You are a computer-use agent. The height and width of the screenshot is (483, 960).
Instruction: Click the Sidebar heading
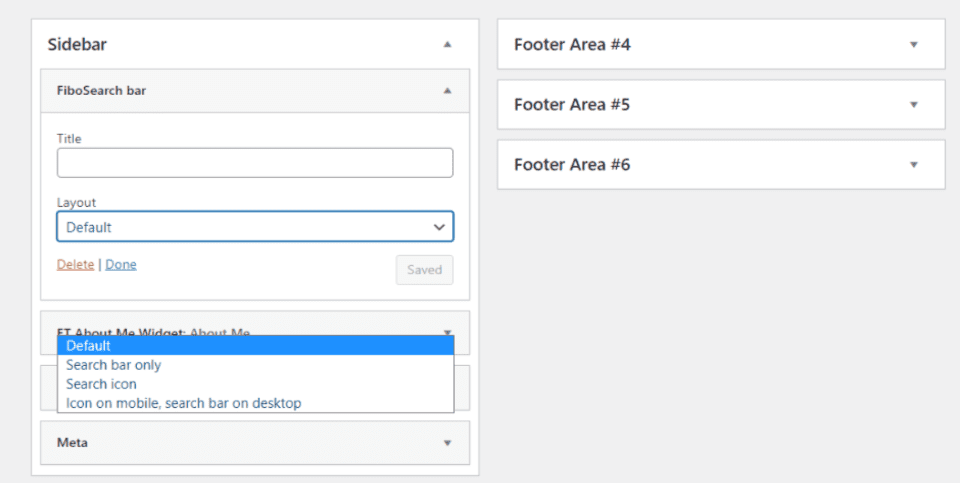tap(77, 45)
